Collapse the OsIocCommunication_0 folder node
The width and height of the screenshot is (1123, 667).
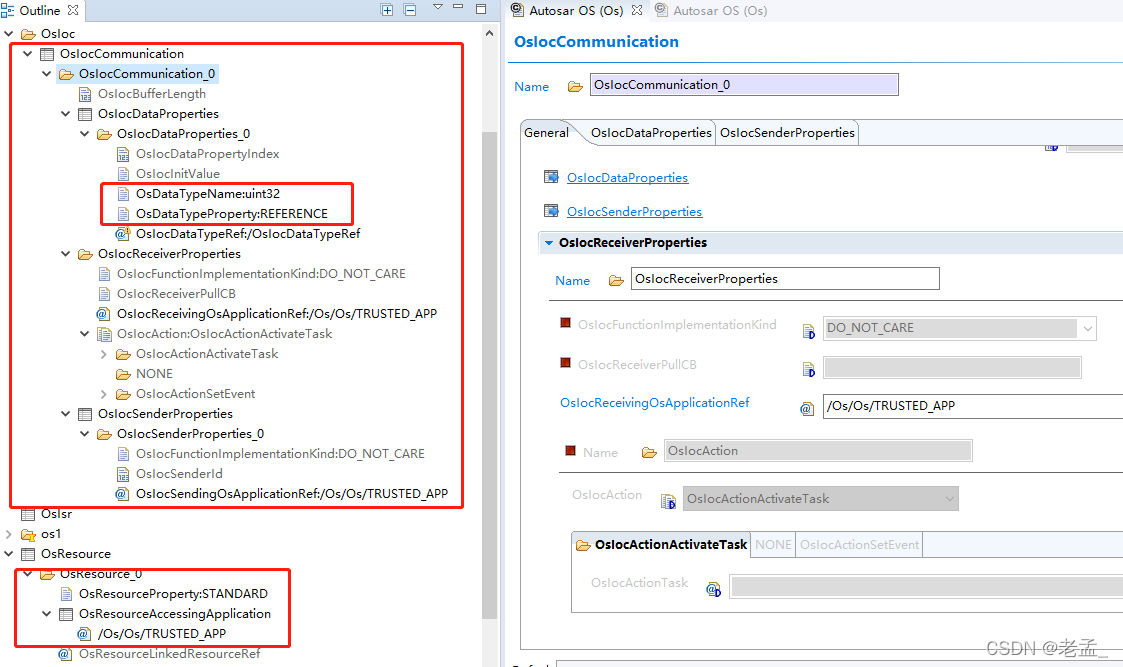tap(47, 74)
